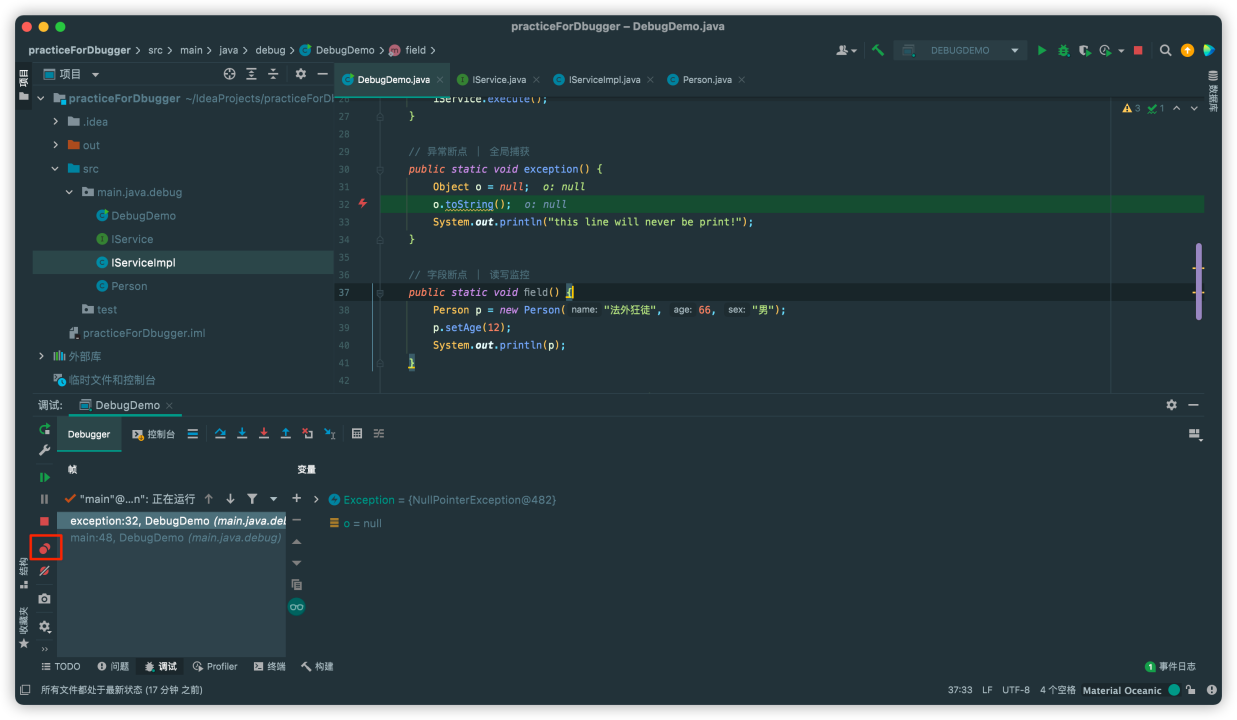Image resolution: width=1237 pixels, height=720 pixels.
Task: Switch to IServiceImpl.java editor tab
Action: (604, 80)
